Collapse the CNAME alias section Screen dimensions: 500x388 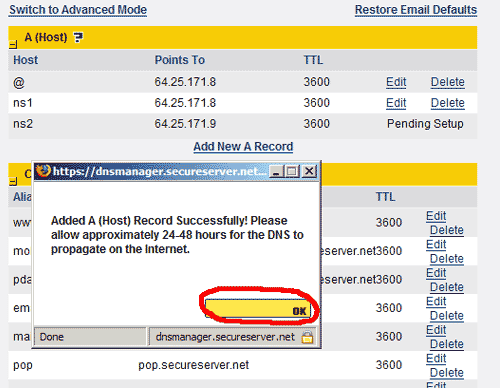[13, 181]
